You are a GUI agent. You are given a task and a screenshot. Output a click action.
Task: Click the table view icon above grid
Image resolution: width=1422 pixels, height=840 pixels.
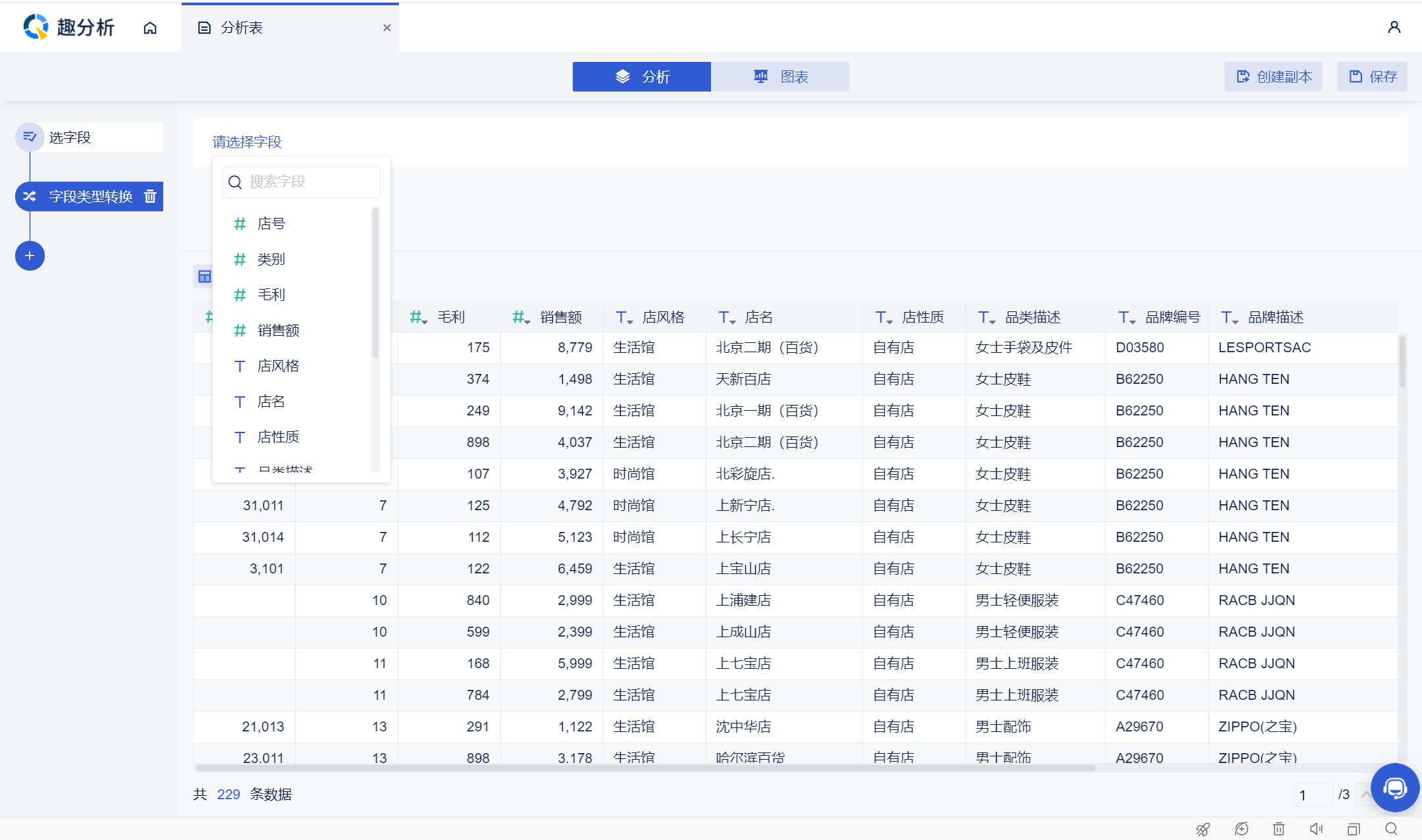click(x=205, y=276)
